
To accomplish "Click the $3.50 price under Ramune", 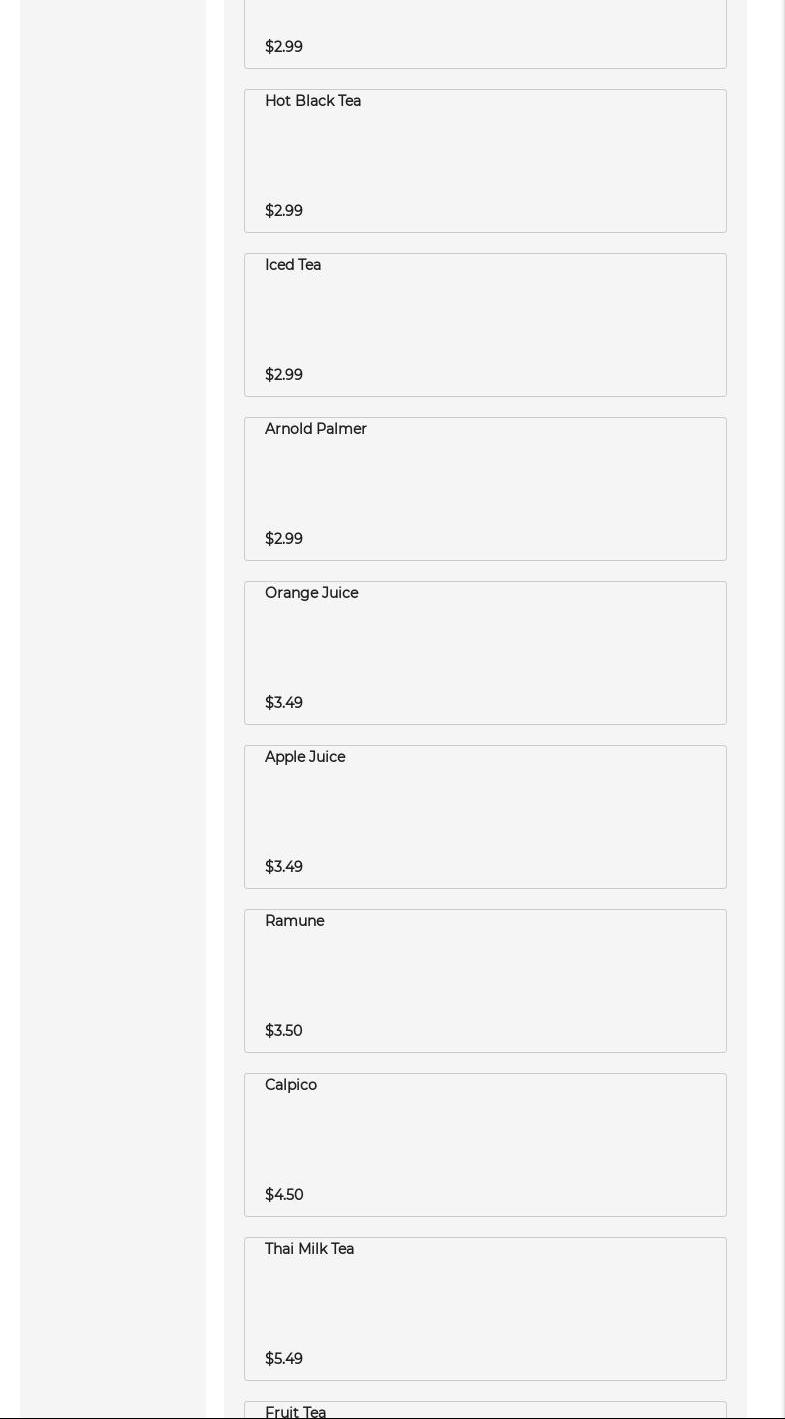I will coord(284,1031).
